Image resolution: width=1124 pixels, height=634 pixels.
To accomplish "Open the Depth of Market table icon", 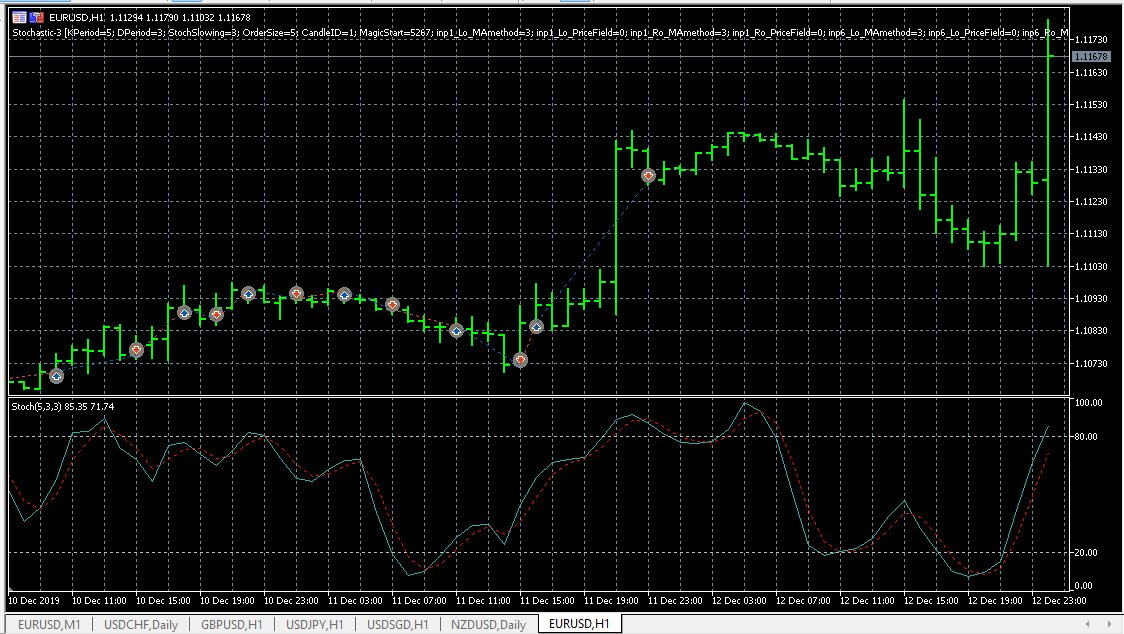I will point(19,17).
